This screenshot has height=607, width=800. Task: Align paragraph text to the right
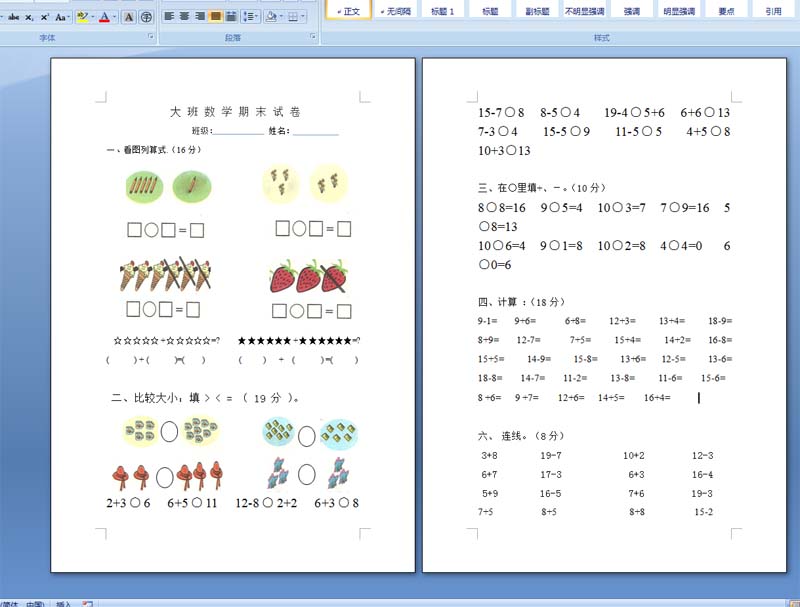pyautogui.click(x=200, y=17)
